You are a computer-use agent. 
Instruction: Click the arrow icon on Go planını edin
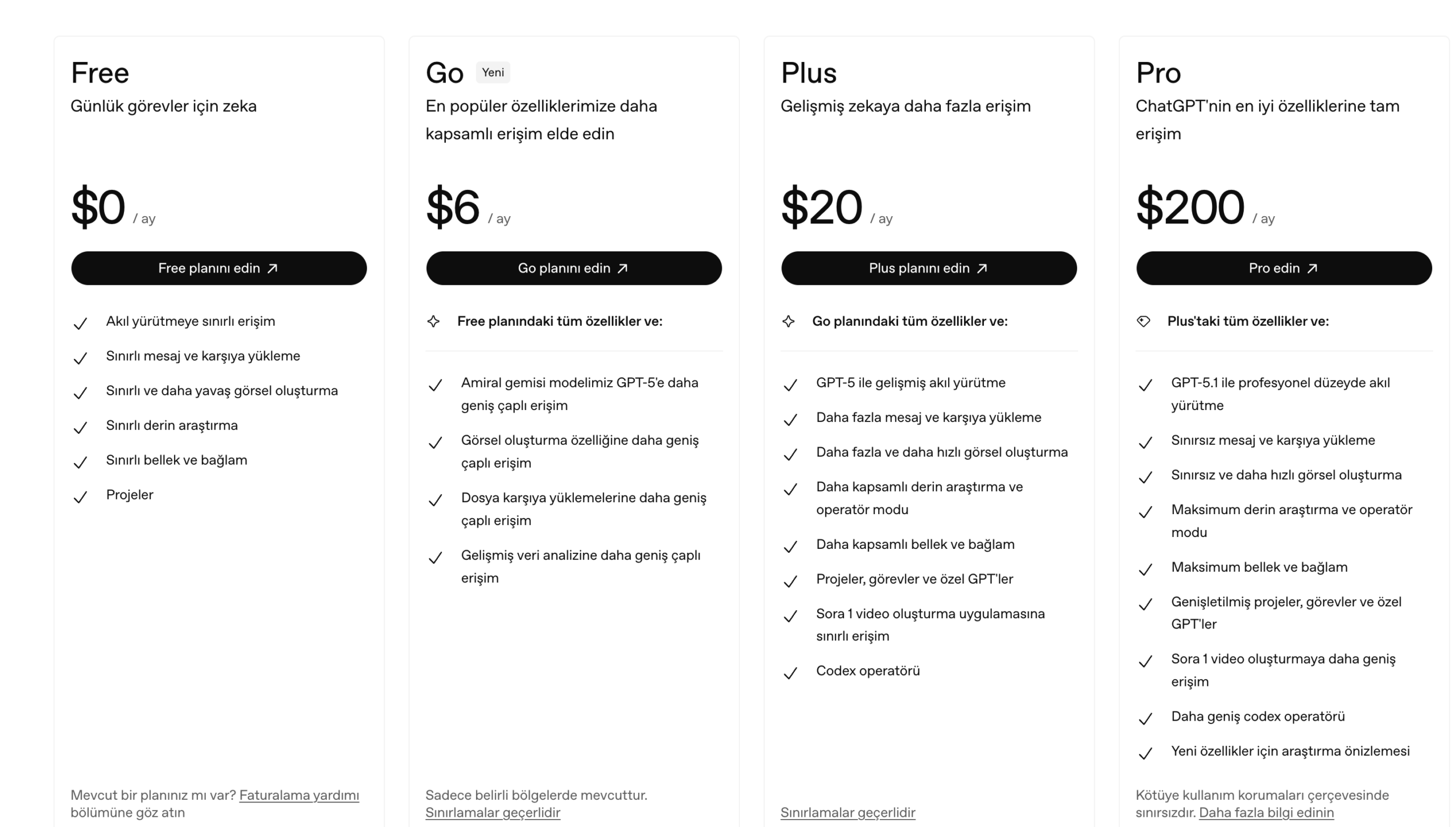pyautogui.click(x=623, y=268)
